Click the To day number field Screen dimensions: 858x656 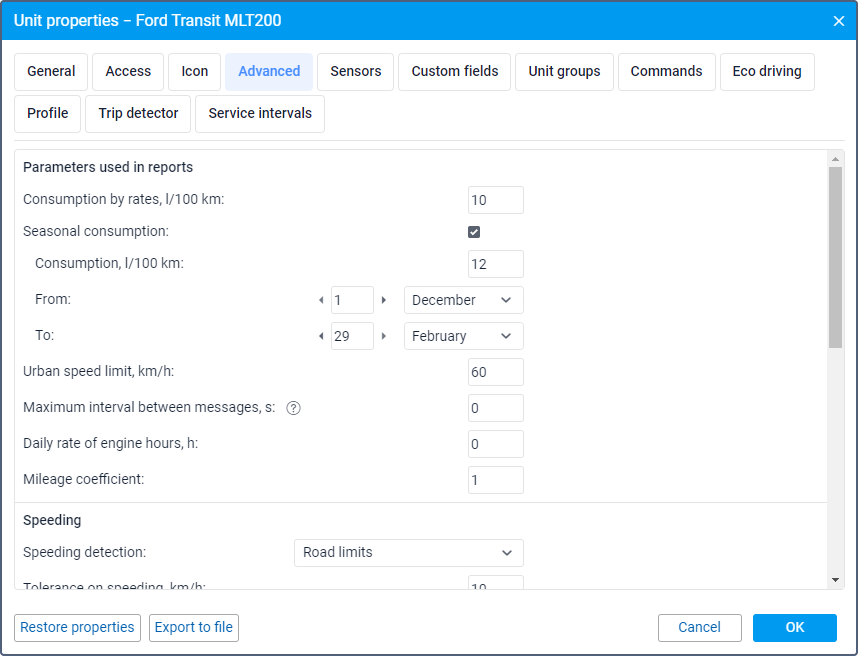[x=352, y=336]
